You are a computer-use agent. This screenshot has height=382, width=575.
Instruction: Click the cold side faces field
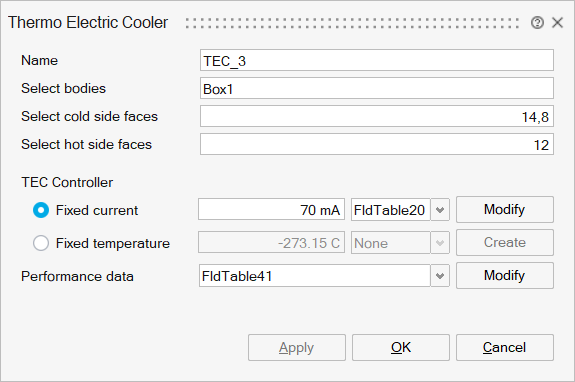(377, 116)
